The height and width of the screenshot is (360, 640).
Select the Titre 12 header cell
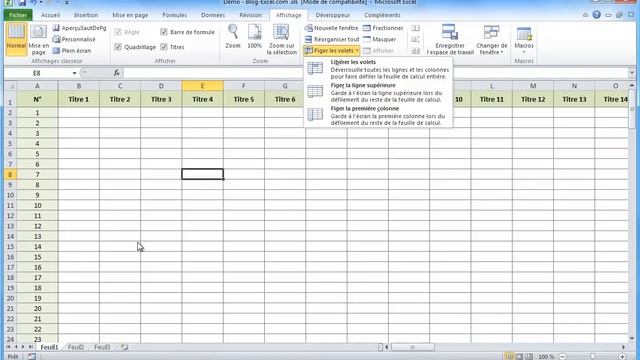point(533,99)
